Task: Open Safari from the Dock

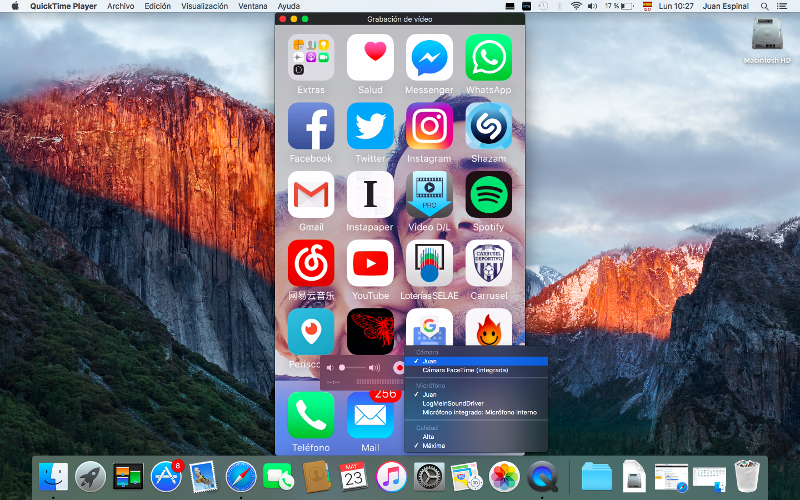Action: click(x=241, y=477)
